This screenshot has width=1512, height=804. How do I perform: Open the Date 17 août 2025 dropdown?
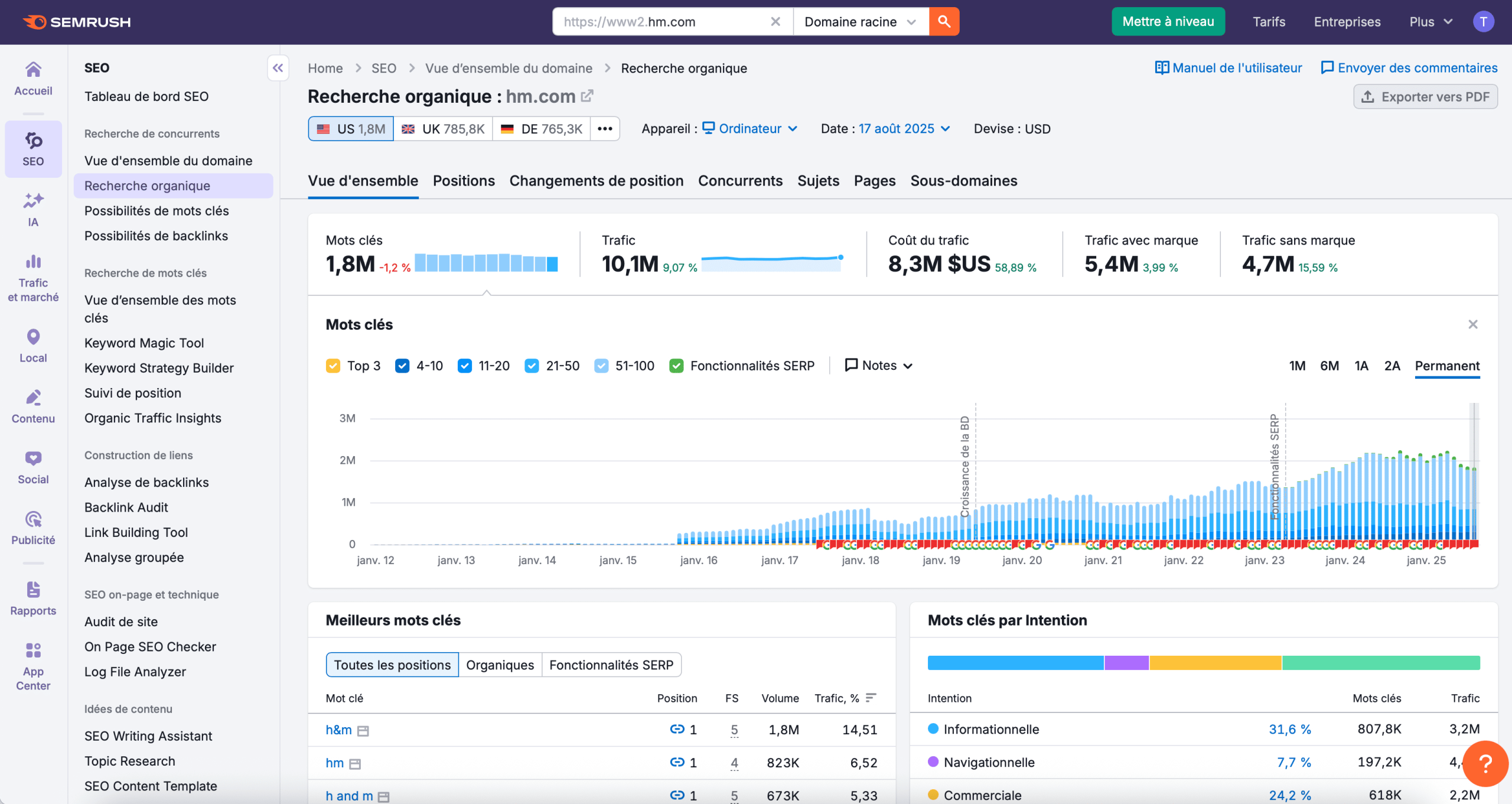(x=904, y=129)
